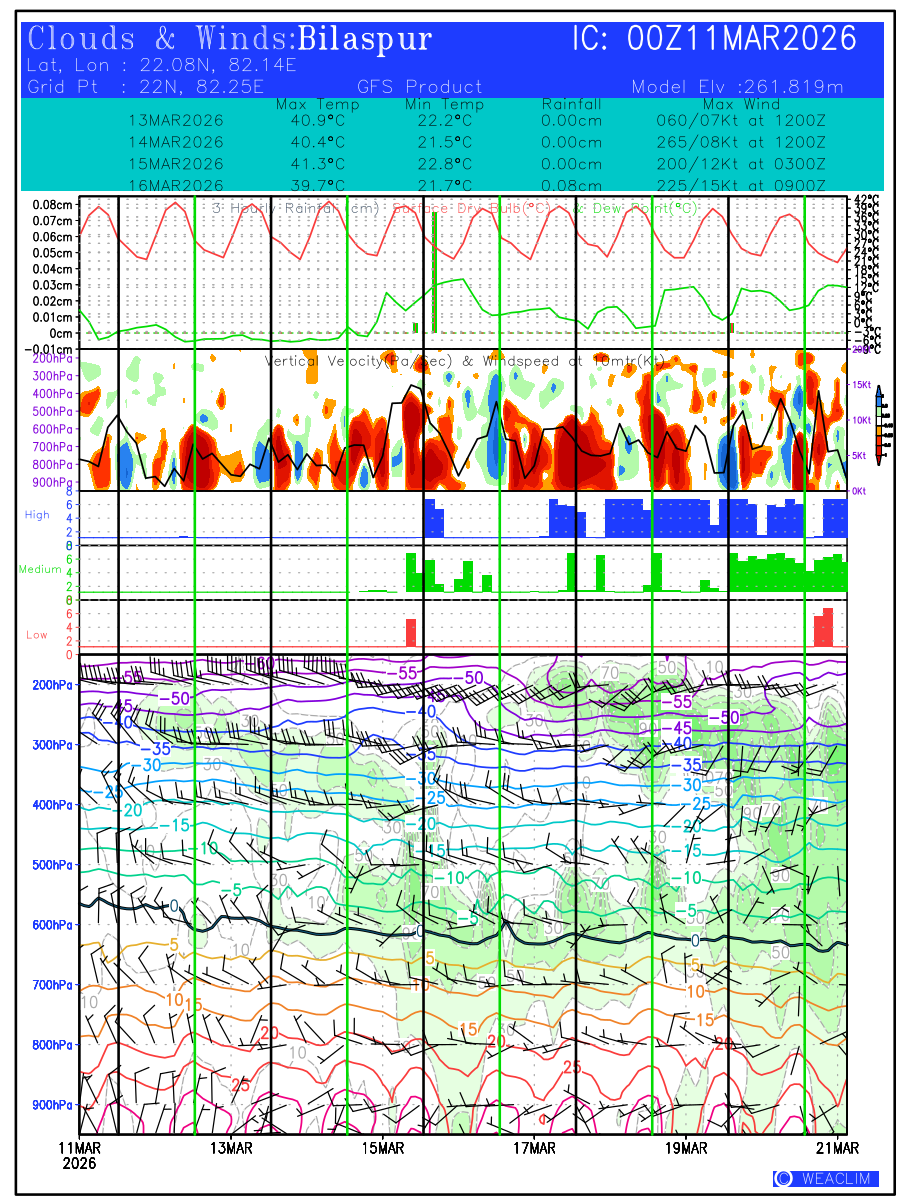
Task: Select the Min Temp column header
Action: point(444,104)
